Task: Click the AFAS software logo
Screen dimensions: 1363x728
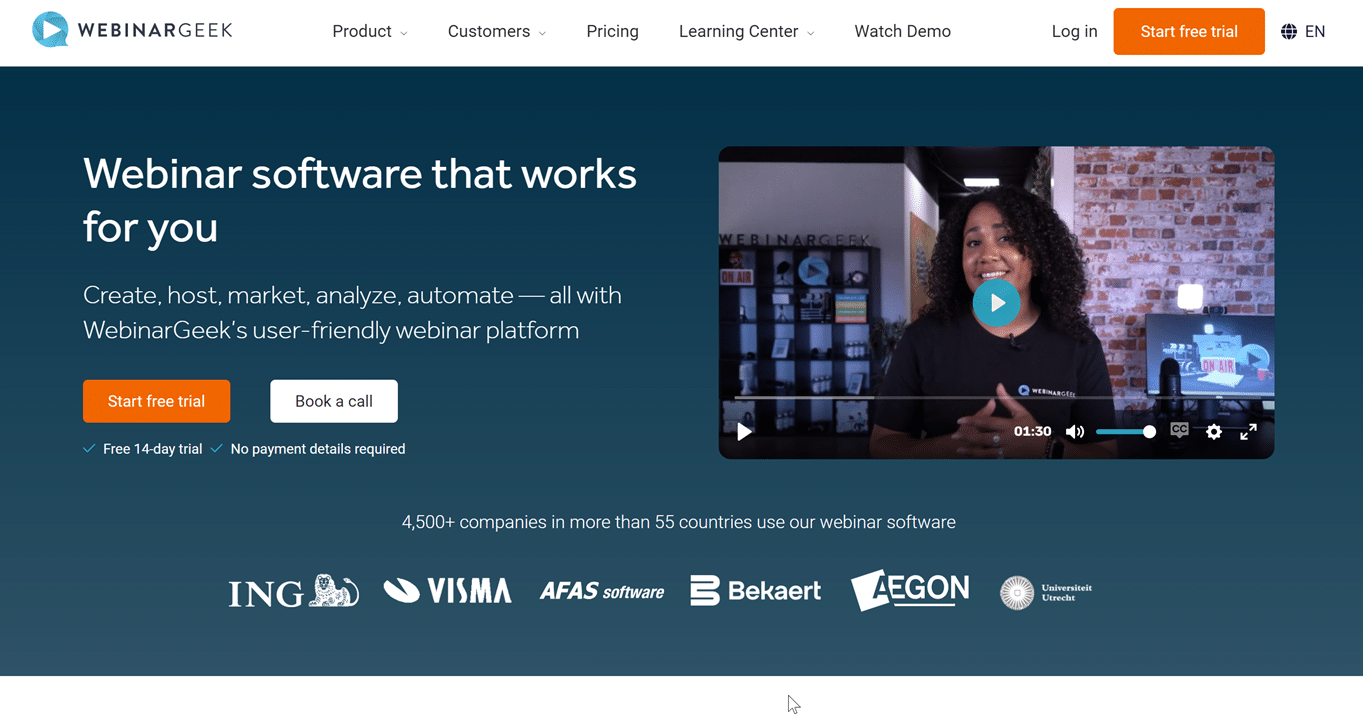Action: pyautogui.click(x=602, y=591)
